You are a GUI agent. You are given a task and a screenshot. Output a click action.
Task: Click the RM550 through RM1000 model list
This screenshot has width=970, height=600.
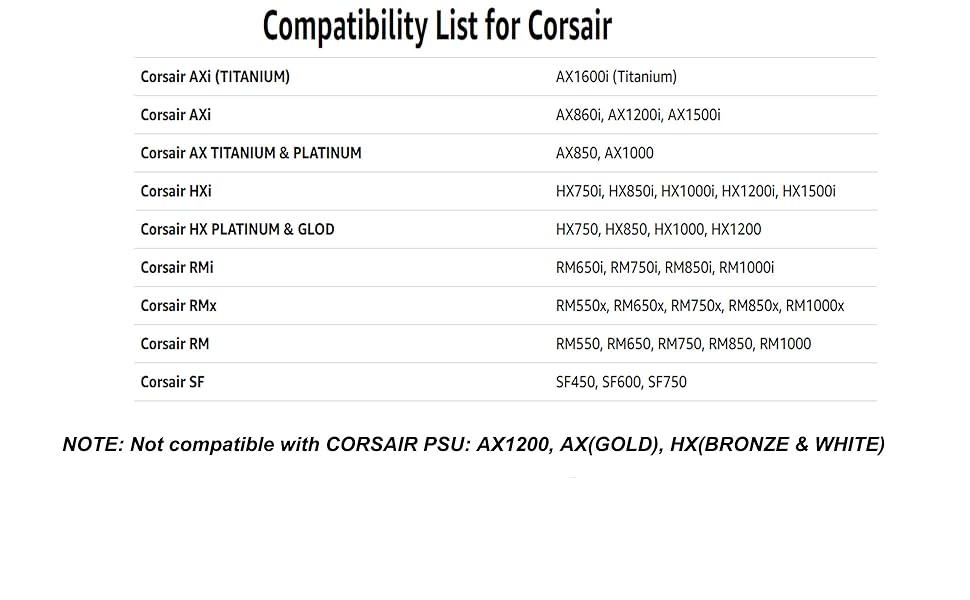coord(683,343)
